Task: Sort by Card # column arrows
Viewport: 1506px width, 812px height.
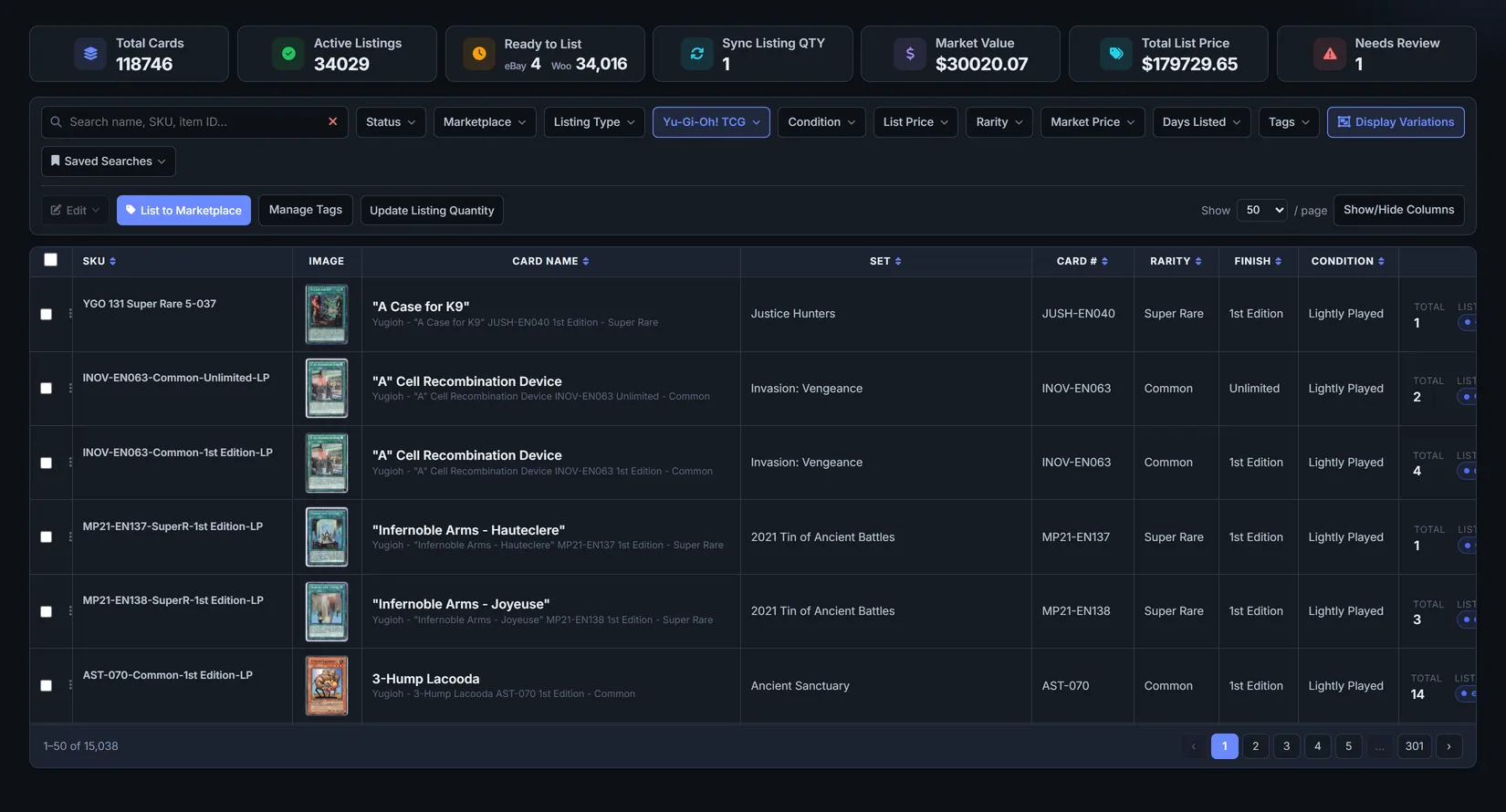Action: click(1104, 261)
